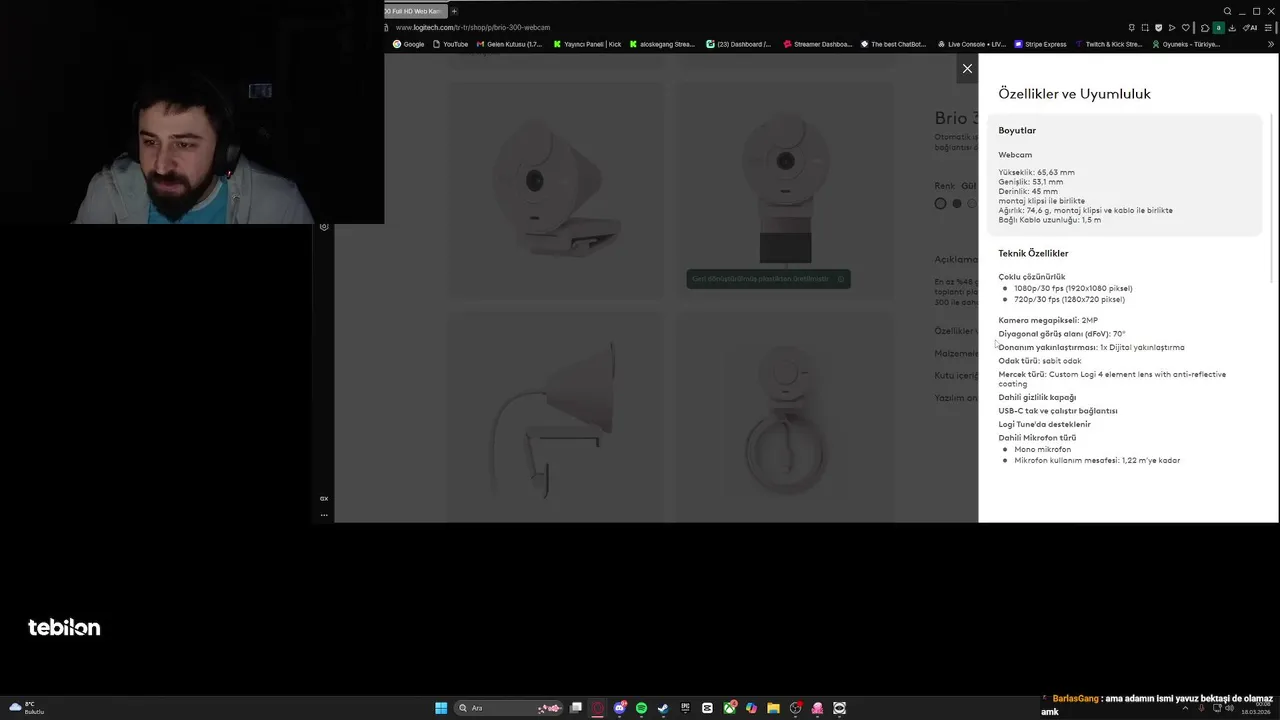View the front-facing webcam on monitor image

[x=785, y=189]
